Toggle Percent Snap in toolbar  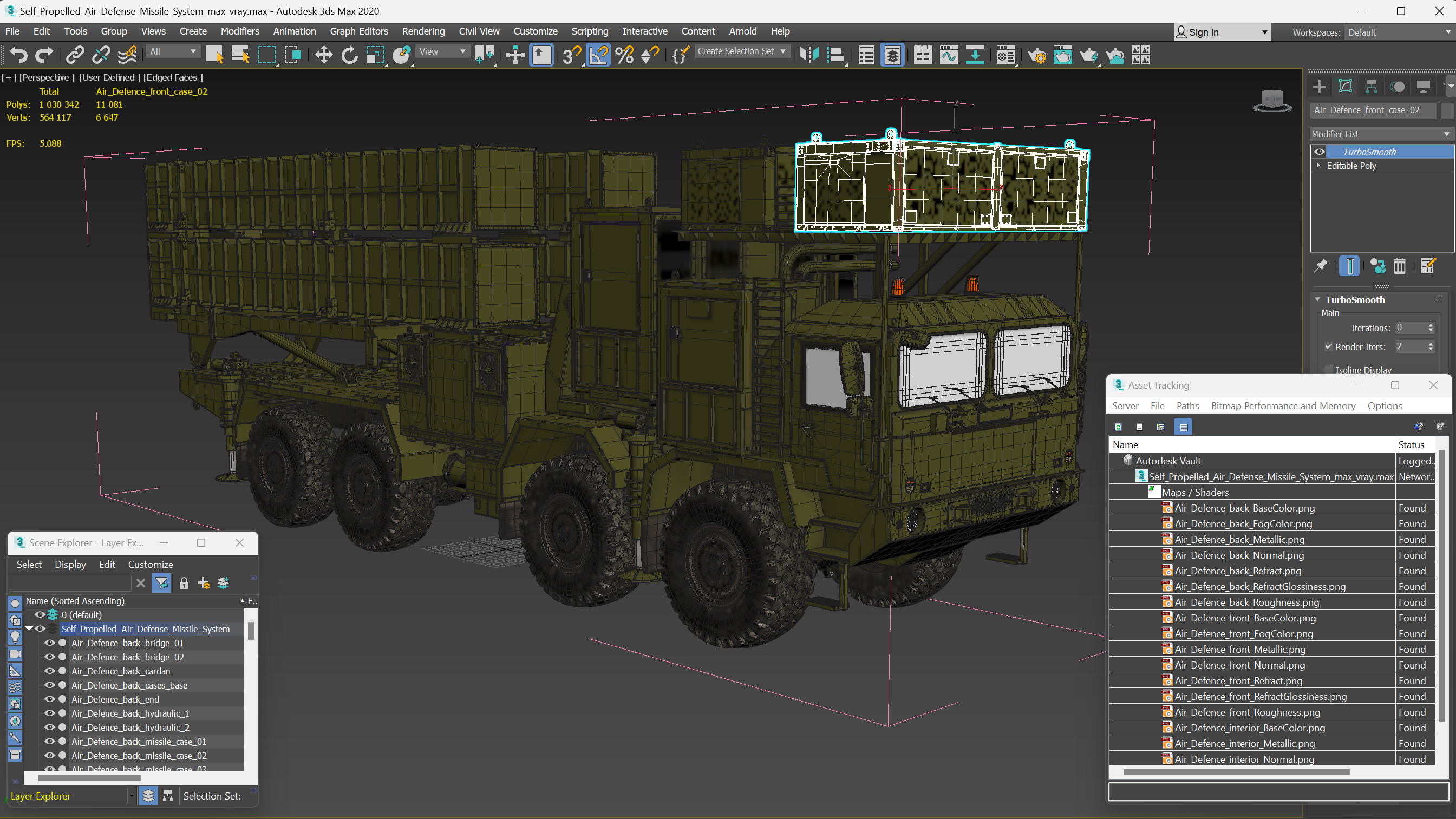pos(624,55)
